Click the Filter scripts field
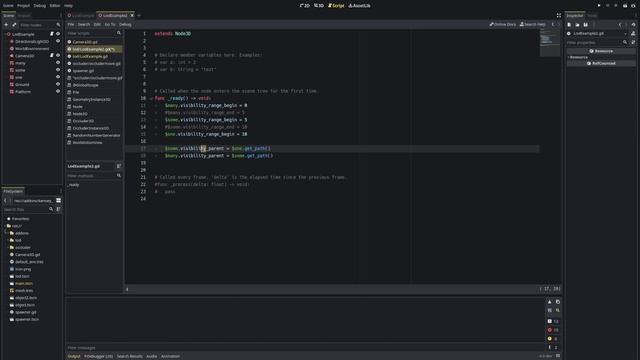The height and width of the screenshot is (360, 640). click(x=94, y=33)
